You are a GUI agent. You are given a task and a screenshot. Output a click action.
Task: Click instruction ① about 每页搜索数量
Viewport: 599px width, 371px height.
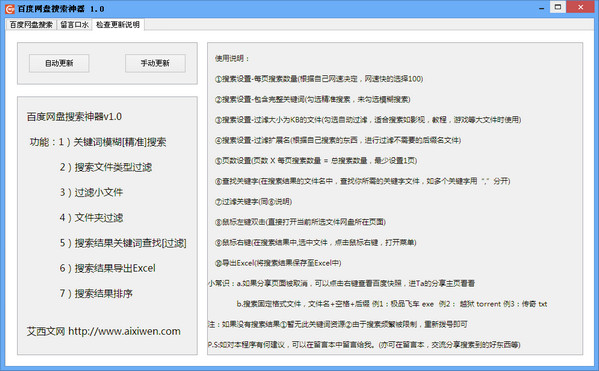coord(319,79)
